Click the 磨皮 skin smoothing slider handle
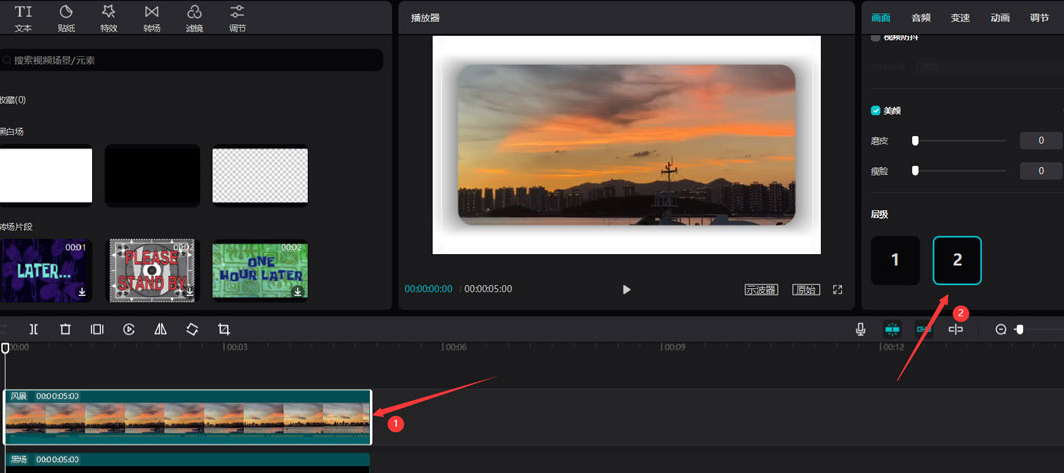Image resolution: width=1064 pixels, height=473 pixels. (915, 141)
